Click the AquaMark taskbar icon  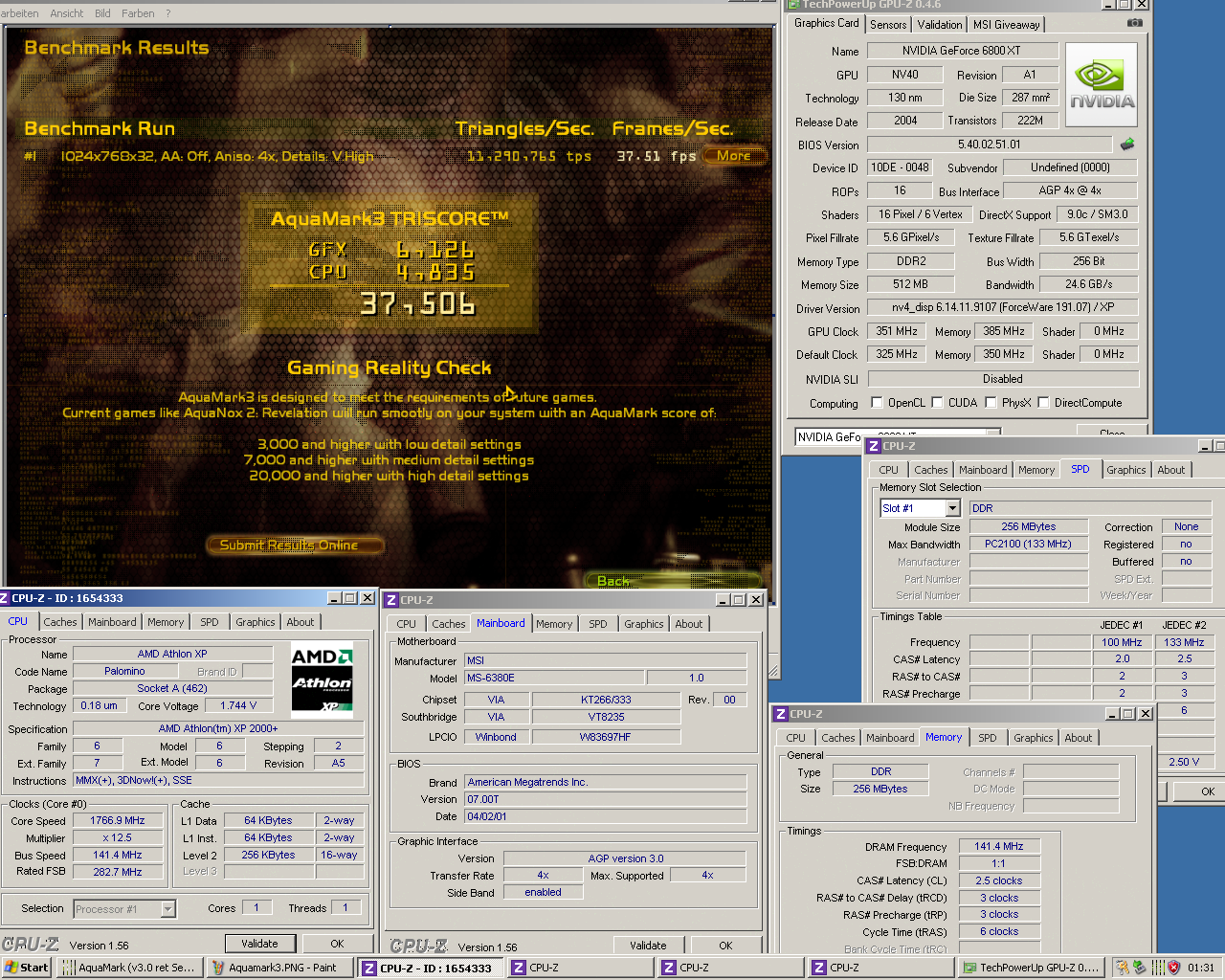[68, 968]
